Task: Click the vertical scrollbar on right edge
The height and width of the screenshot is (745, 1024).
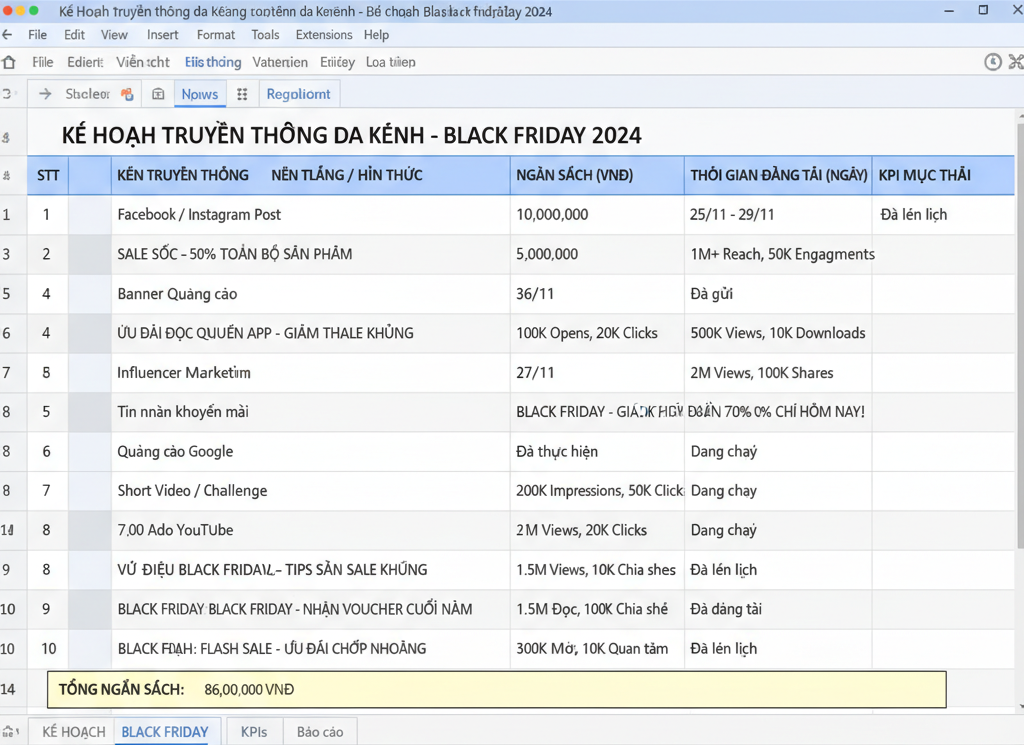Action: click(x=1019, y=350)
